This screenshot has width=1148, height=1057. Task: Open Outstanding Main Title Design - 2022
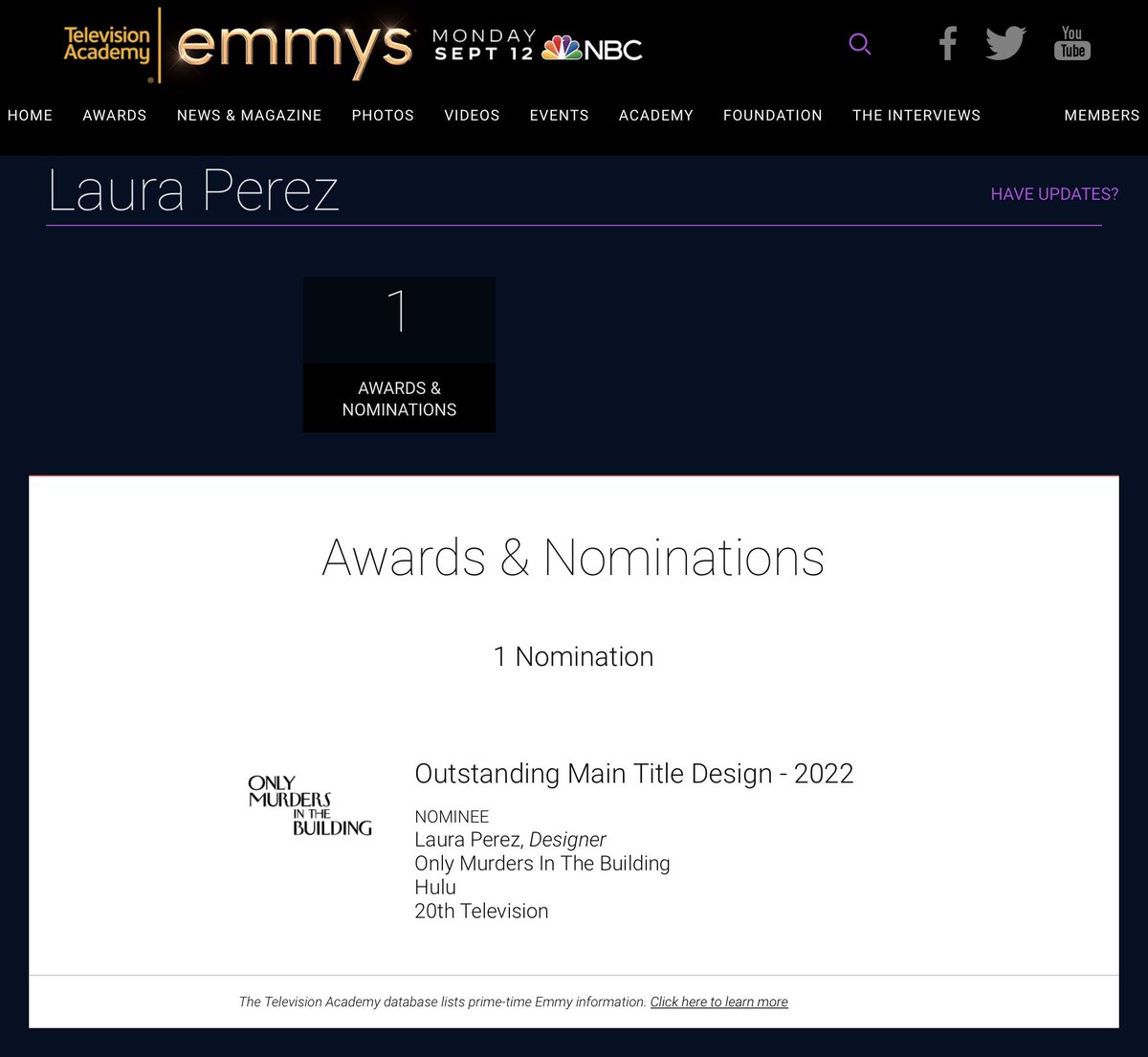634,773
